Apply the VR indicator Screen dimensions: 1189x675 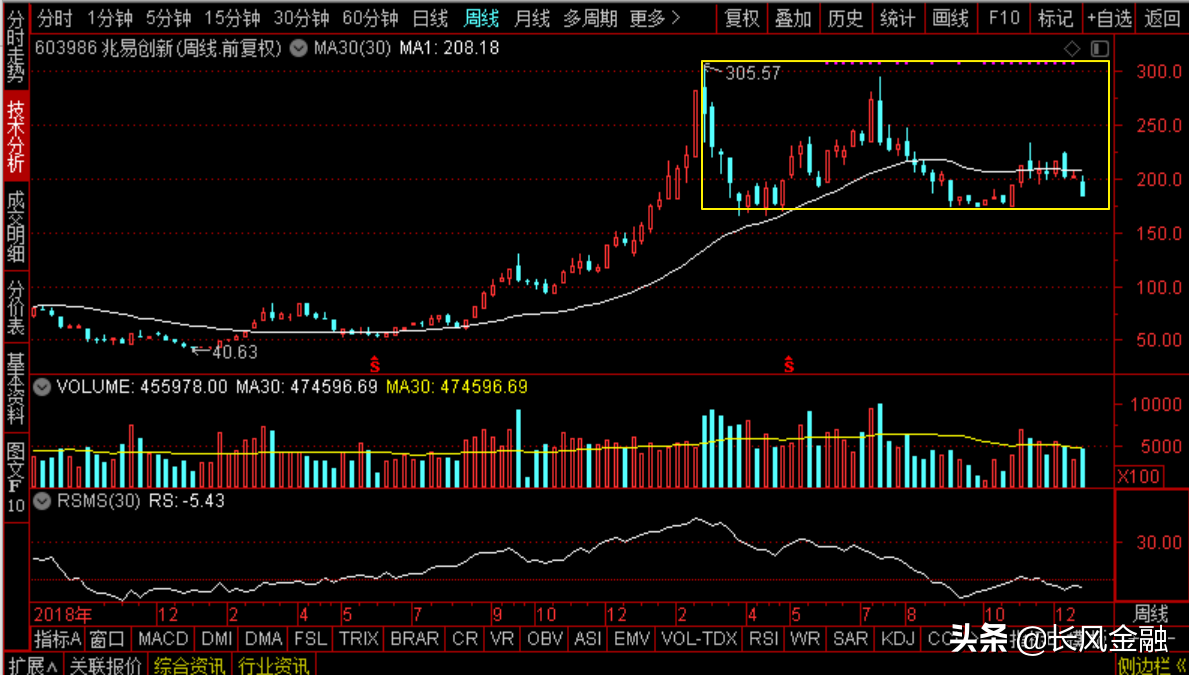[504, 639]
